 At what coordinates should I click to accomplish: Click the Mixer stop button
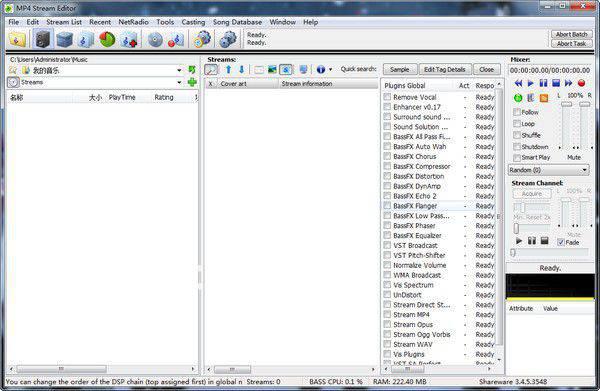556,83
